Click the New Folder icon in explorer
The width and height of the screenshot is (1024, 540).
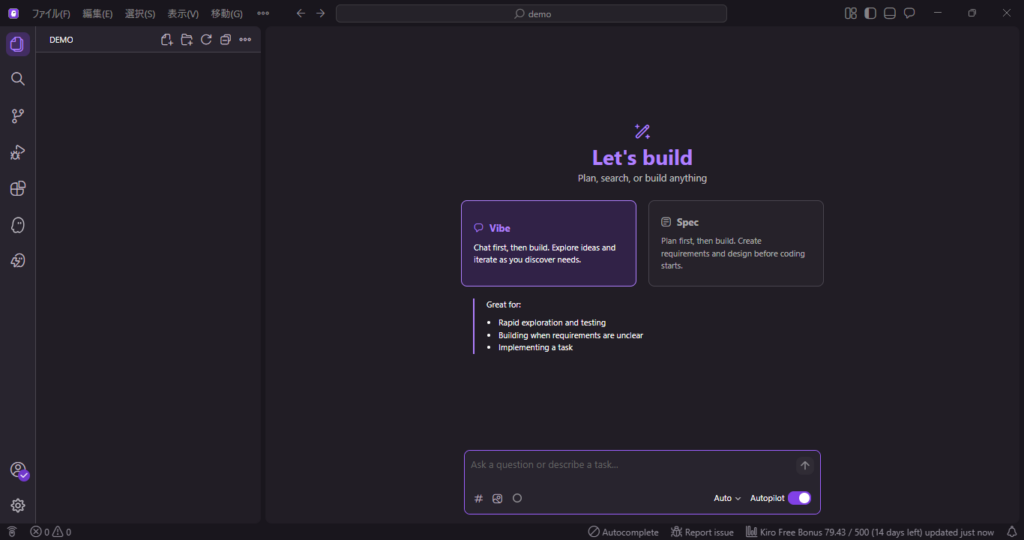tap(187, 40)
